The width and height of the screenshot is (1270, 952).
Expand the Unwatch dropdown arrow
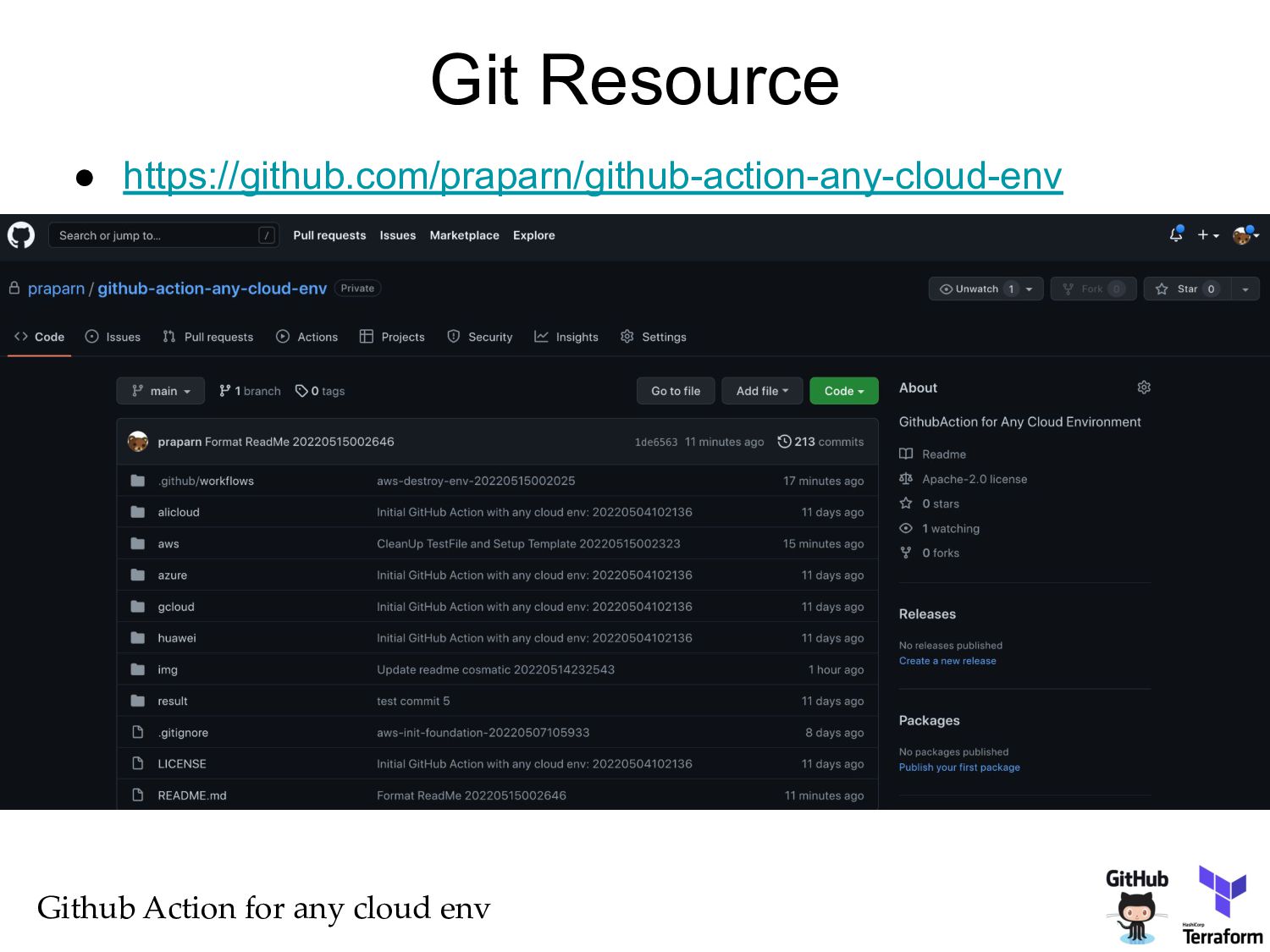coord(1030,289)
